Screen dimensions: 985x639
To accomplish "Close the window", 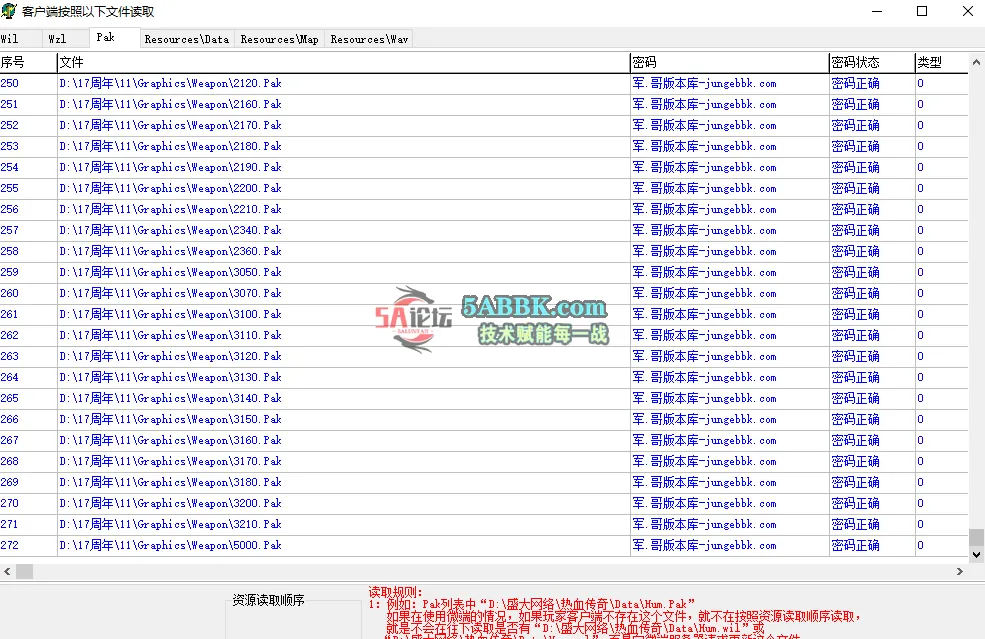I will pyautogui.click(x=967, y=11).
